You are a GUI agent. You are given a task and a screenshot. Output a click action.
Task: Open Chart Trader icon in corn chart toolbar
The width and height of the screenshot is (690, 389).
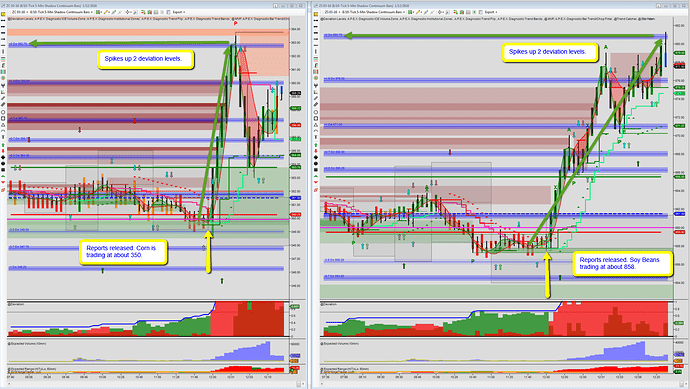[x=143, y=12]
